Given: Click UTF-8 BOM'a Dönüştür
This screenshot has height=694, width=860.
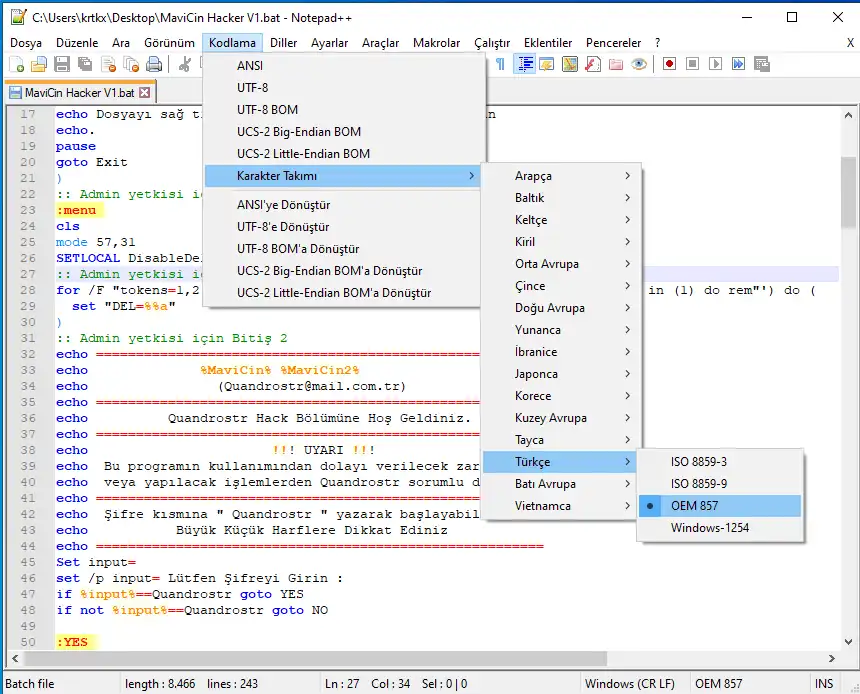Looking at the screenshot, I should click(x=343, y=249).
